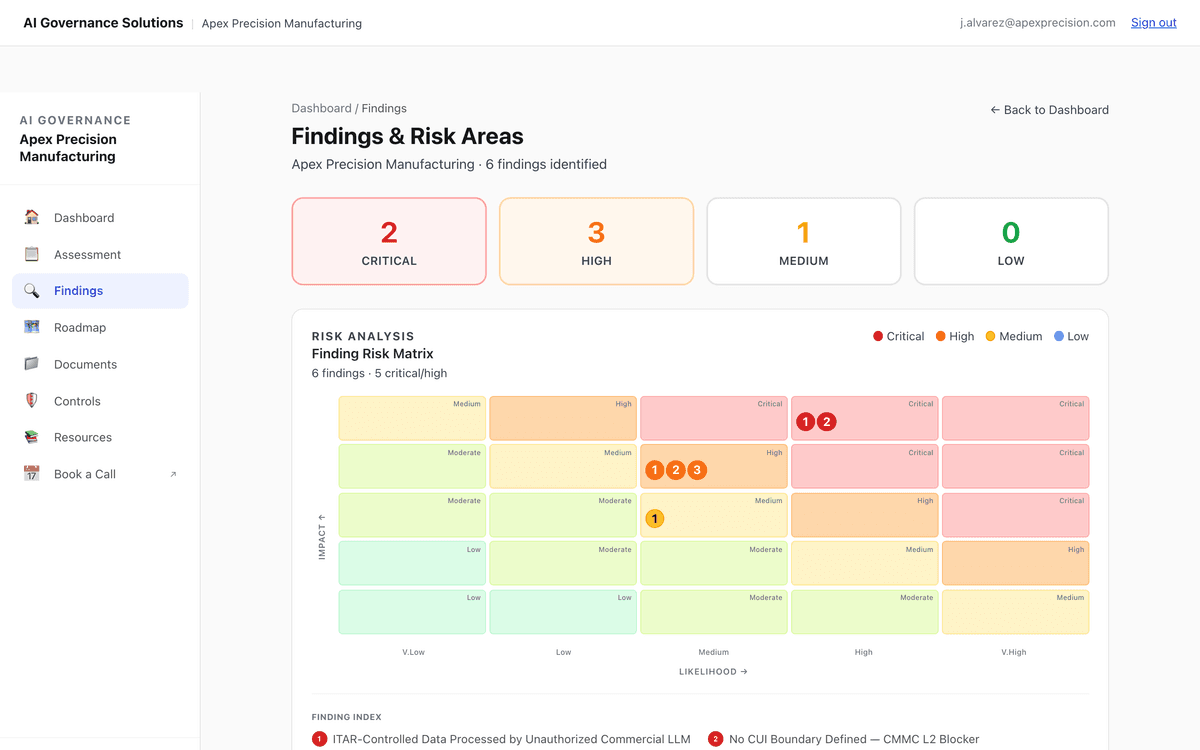The height and width of the screenshot is (750, 1200).
Task: Click the Roadmap map icon
Action: (x=32, y=327)
